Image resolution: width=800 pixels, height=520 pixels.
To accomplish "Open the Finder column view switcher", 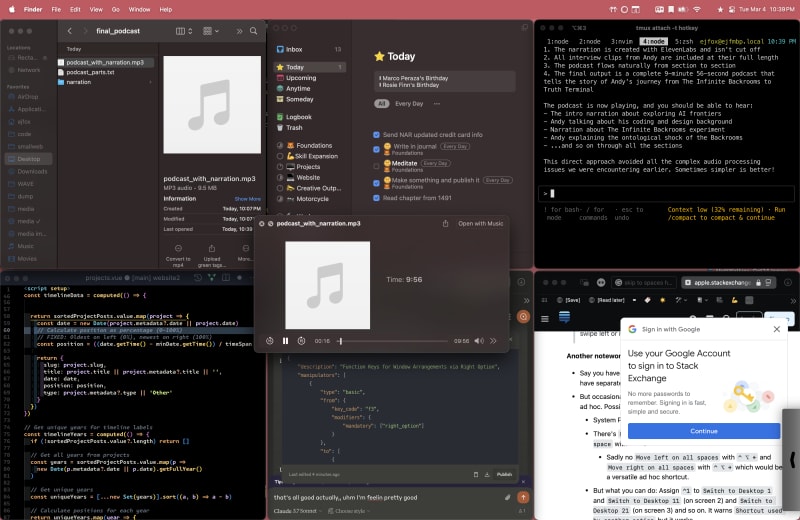I will (x=184, y=31).
